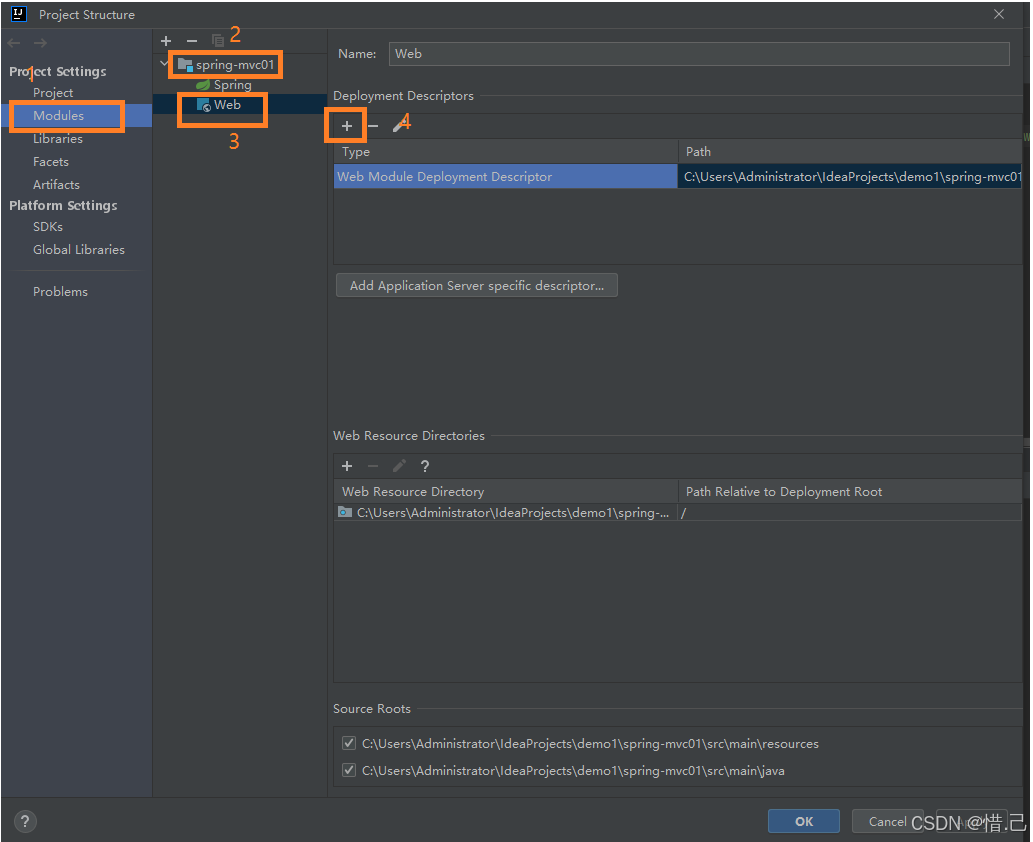Open the SDKs platform settings
This screenshot has width=1033, height=842.
(47, 227)
